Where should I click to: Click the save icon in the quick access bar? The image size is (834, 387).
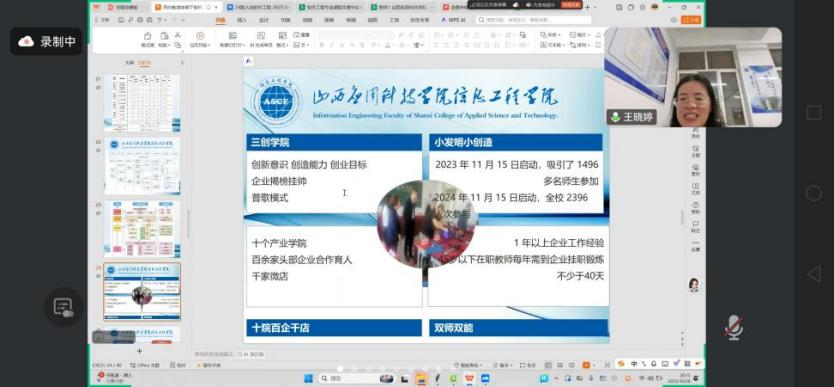pos(121,20)
